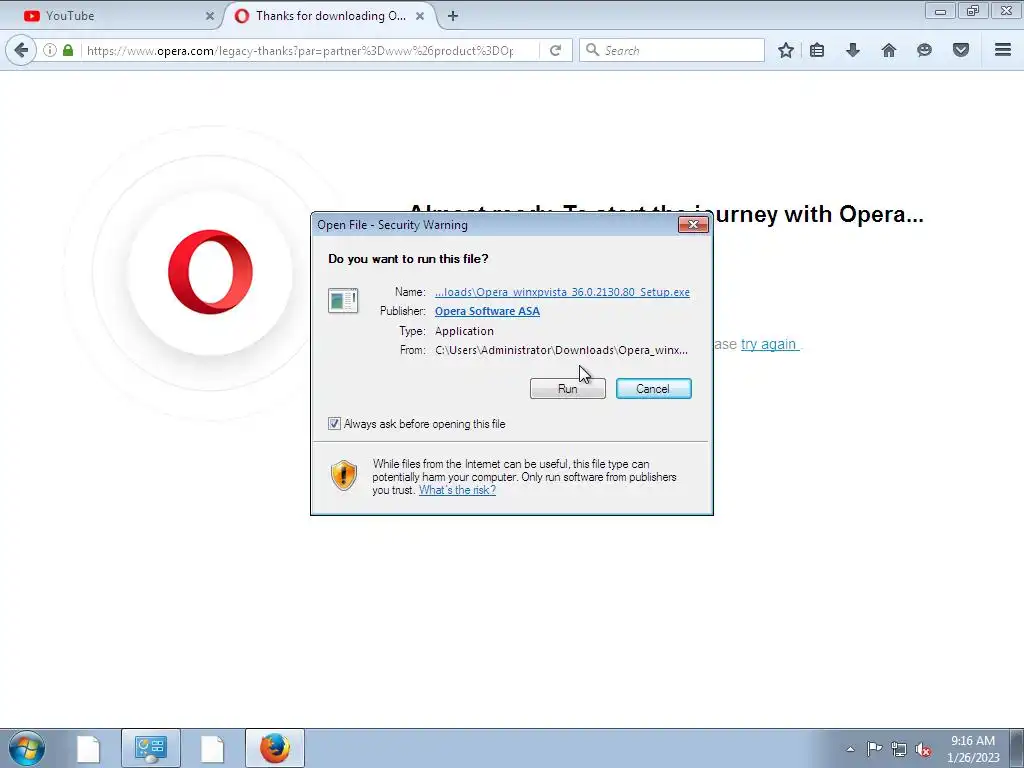Image resolution: width=1024 pixels, height=768 pixels.
Task: Click the Run button in the dialog
Action: 568,389
